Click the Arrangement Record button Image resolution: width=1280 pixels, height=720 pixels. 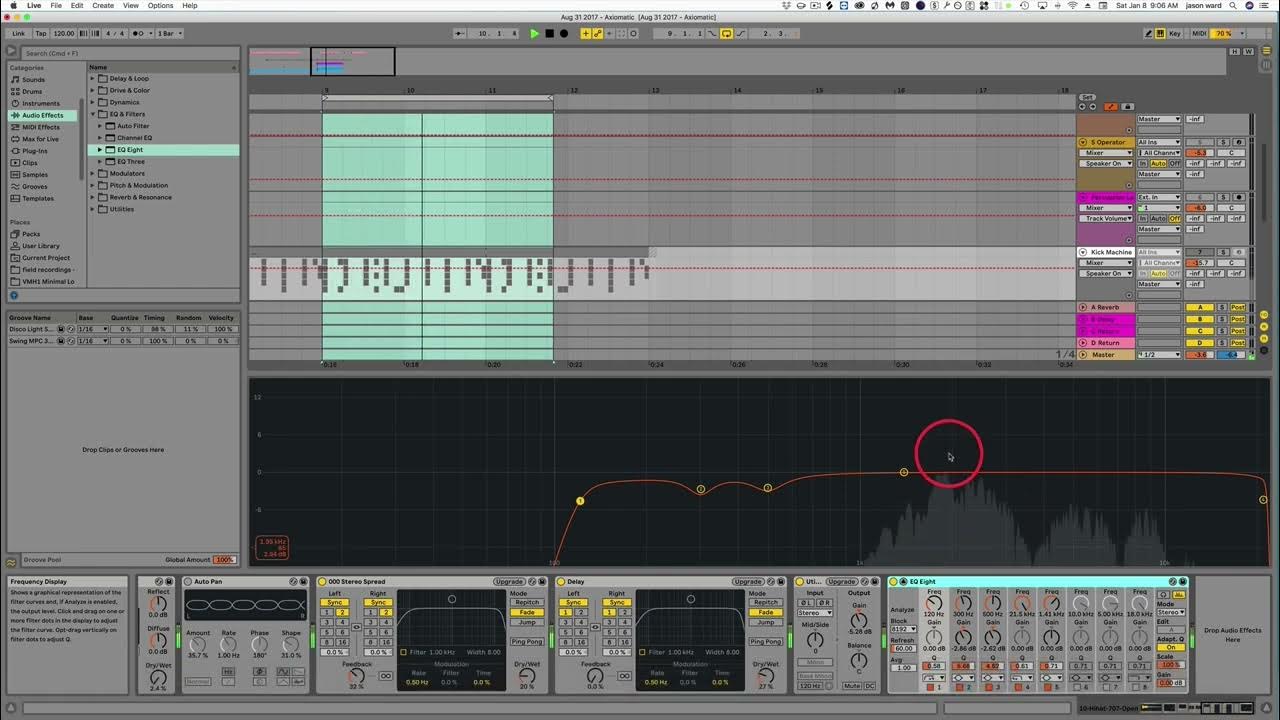click(563, 33)
